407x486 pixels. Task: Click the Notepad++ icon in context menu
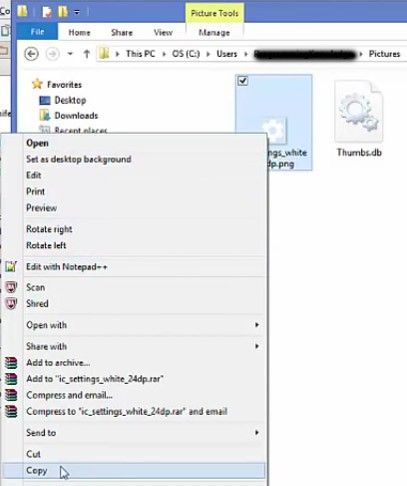(x=11, y=267)
